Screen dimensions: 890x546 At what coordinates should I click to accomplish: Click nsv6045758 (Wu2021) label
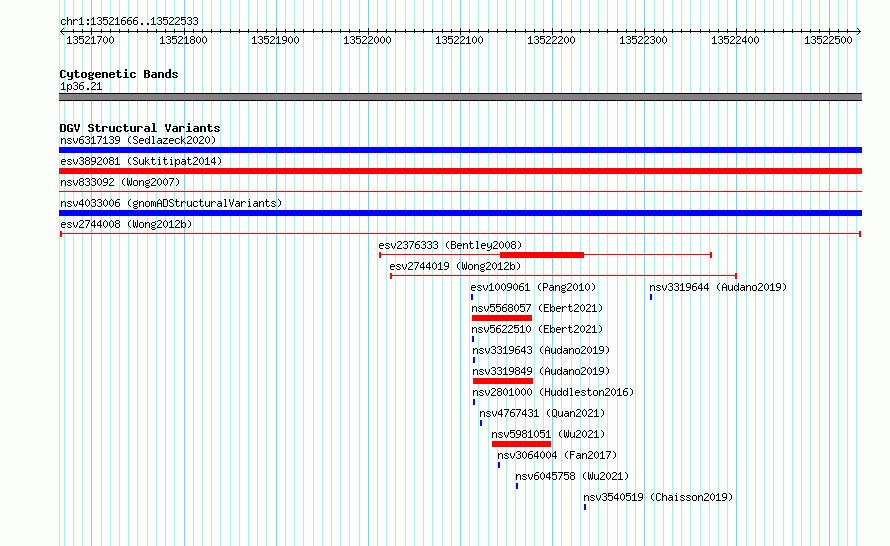[x=572, y=476]
